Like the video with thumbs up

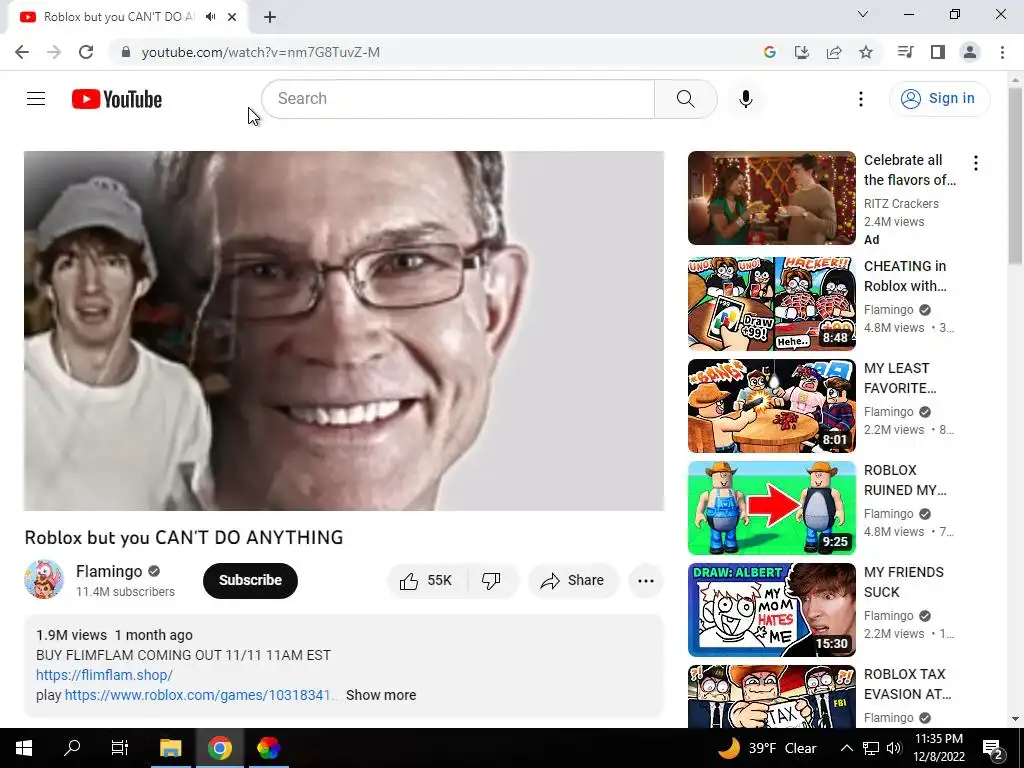click(428, 581)
